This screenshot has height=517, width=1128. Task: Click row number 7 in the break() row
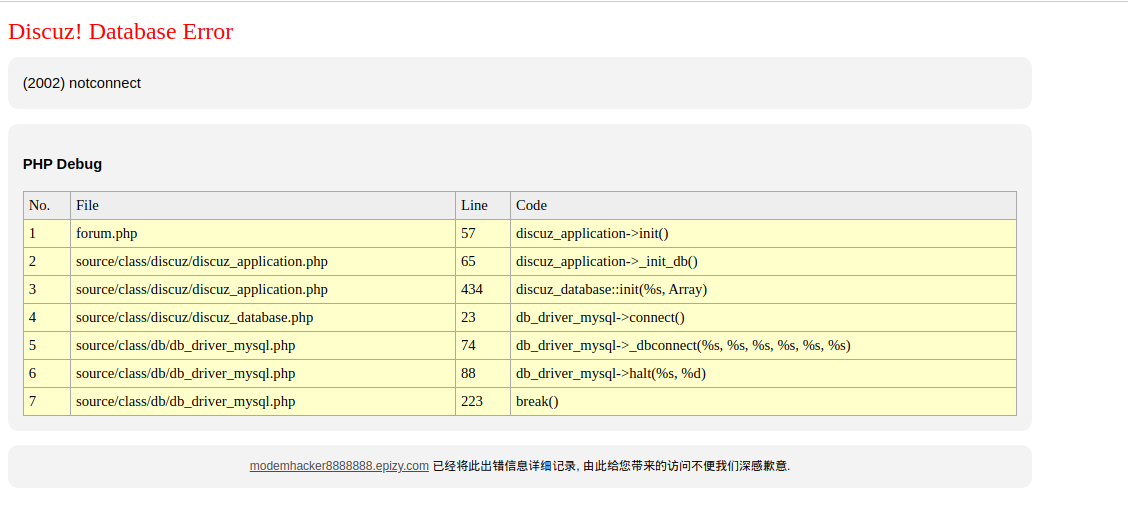(47, 402)
